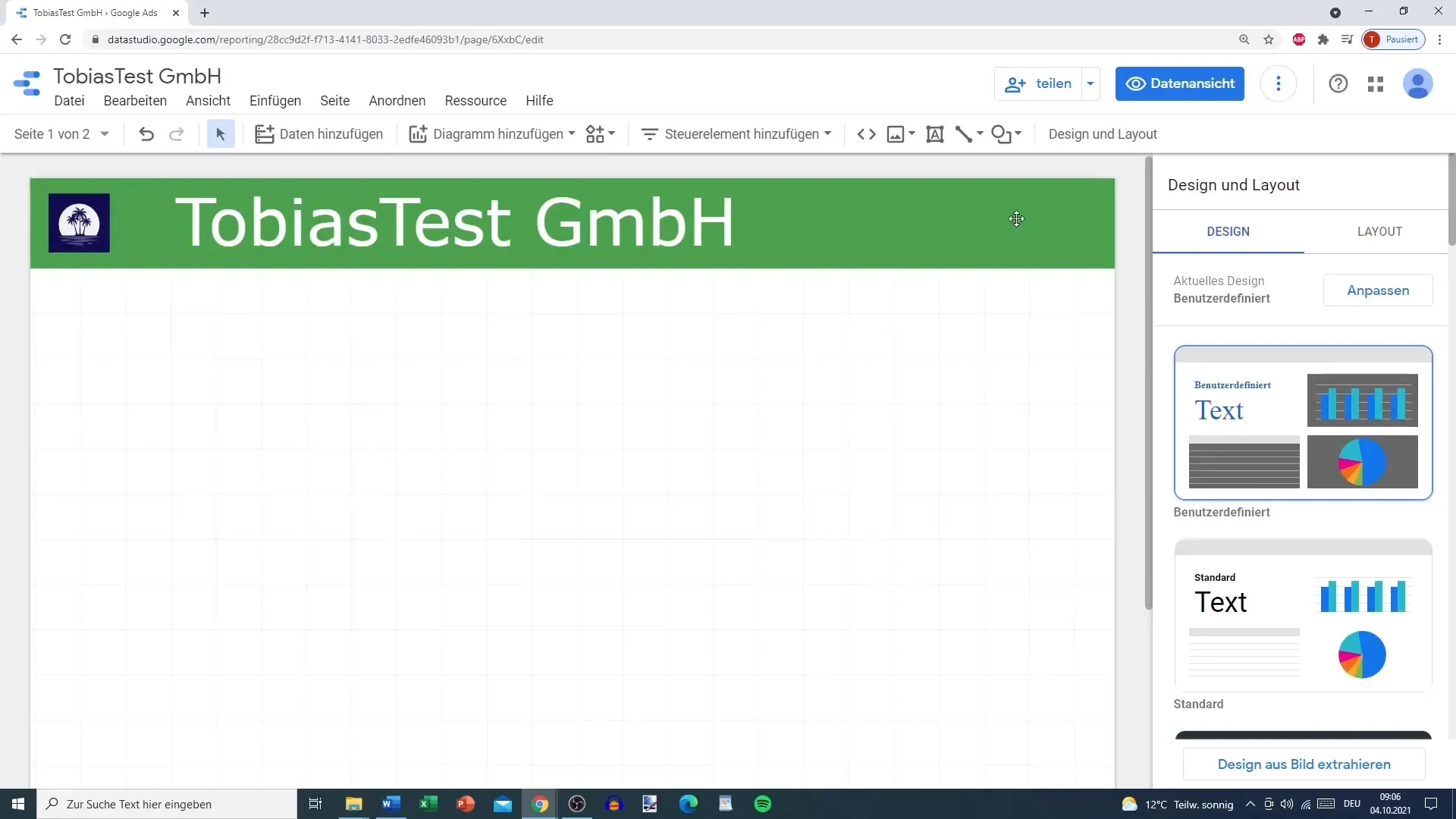Click the report title TobiasTest GmbH

(137, 76)
